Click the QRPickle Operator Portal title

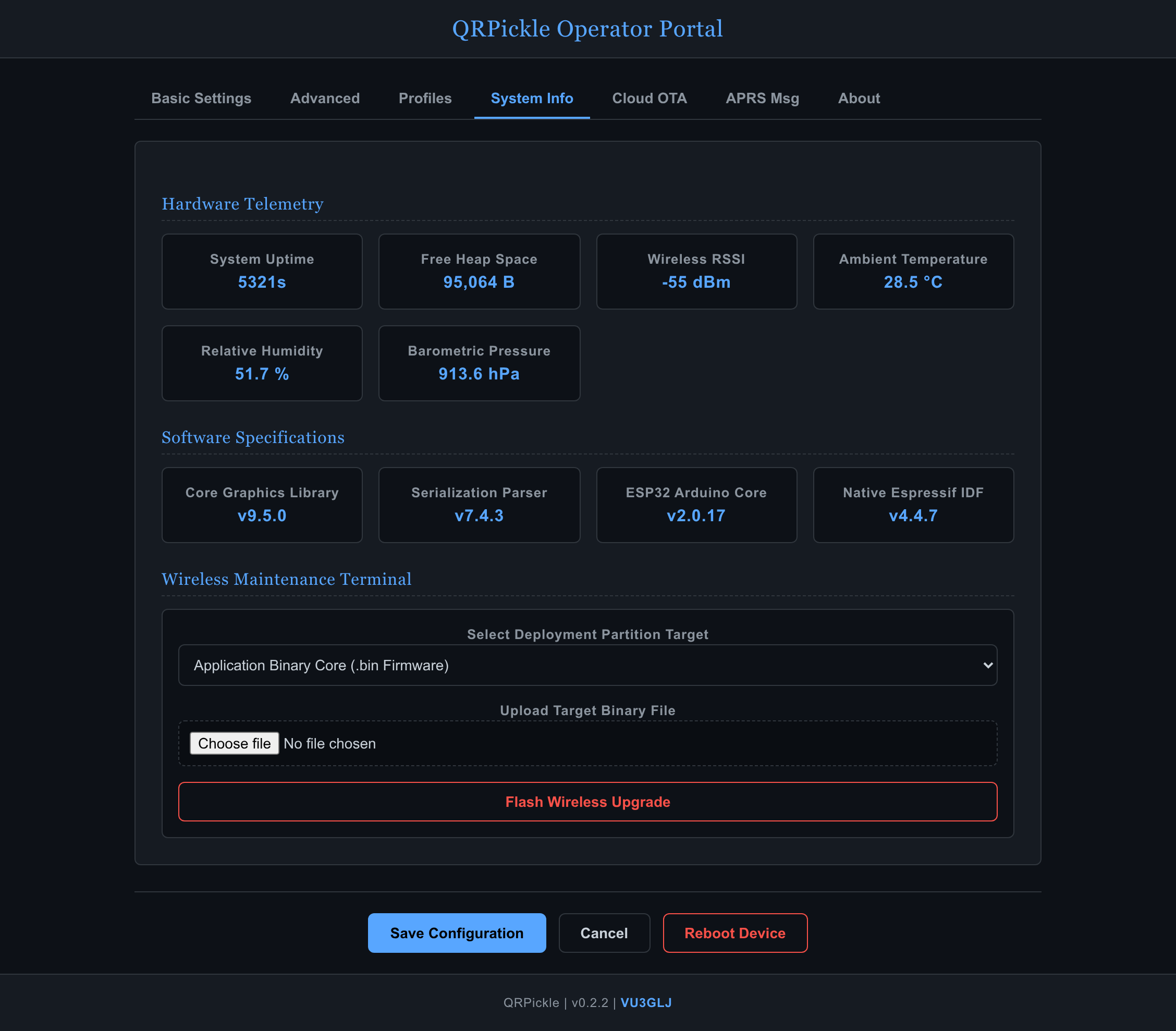[x=587, y=29]
